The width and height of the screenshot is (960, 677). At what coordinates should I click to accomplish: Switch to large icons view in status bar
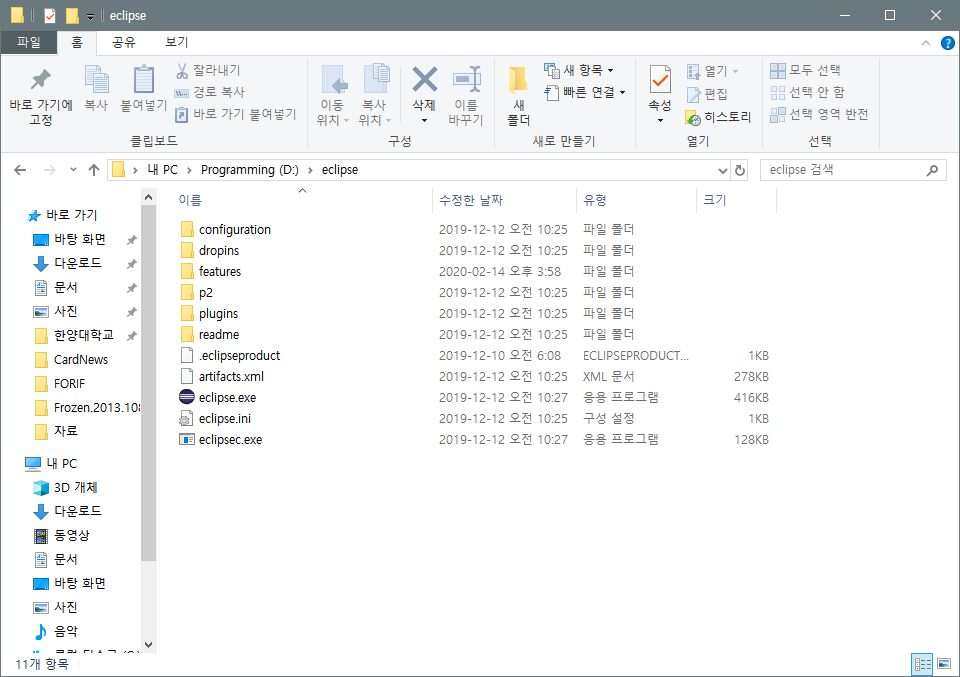[x=944, y=664]
